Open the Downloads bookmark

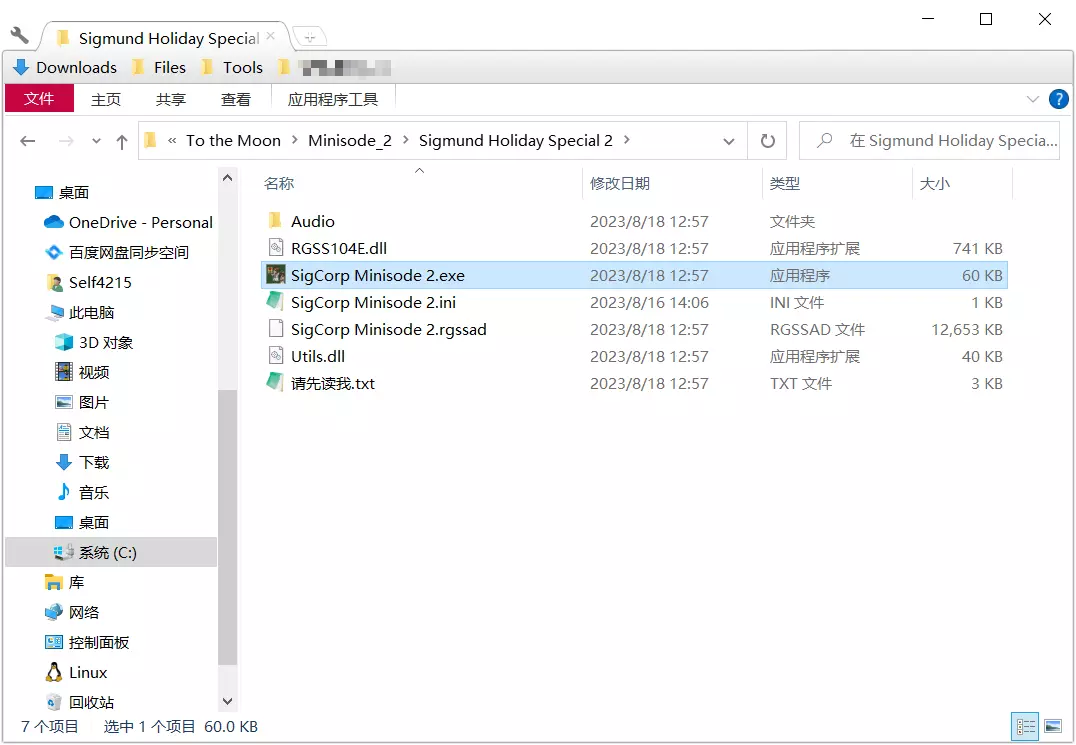coord(65,67)
